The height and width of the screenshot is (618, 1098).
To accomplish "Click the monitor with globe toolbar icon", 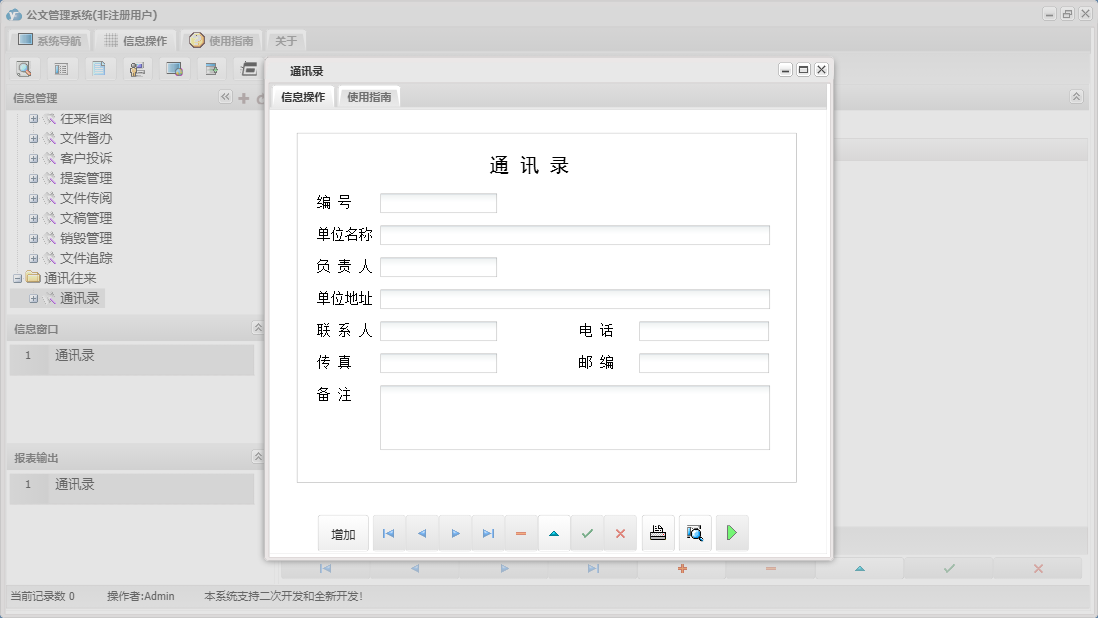I will point(173,68).
